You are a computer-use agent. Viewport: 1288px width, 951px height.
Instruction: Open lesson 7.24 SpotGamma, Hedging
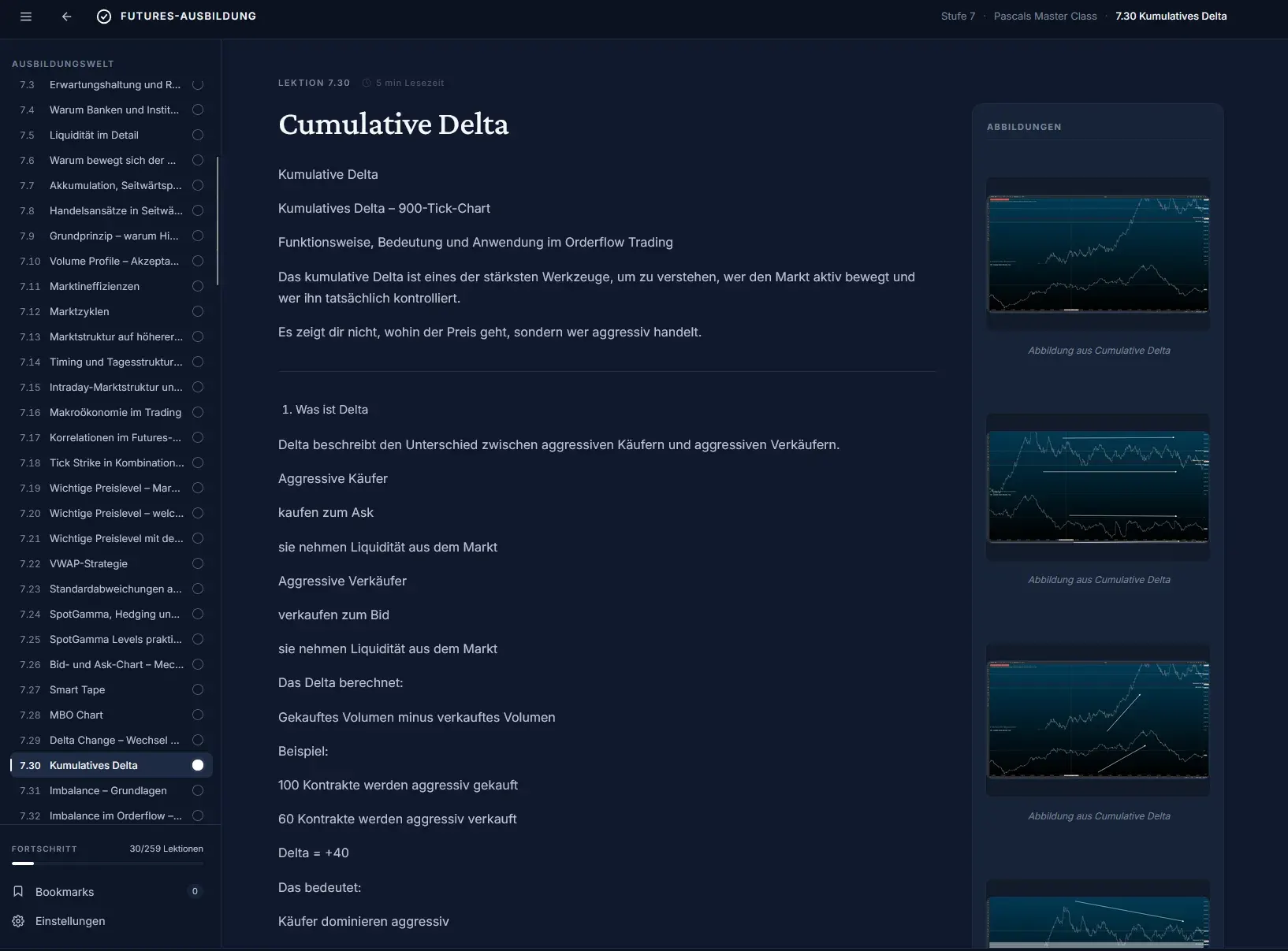click(111, 614)
